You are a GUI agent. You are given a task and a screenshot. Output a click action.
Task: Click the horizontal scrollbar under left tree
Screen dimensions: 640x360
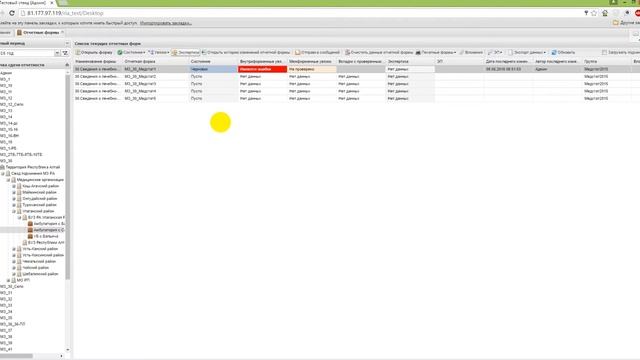(16, 356)
